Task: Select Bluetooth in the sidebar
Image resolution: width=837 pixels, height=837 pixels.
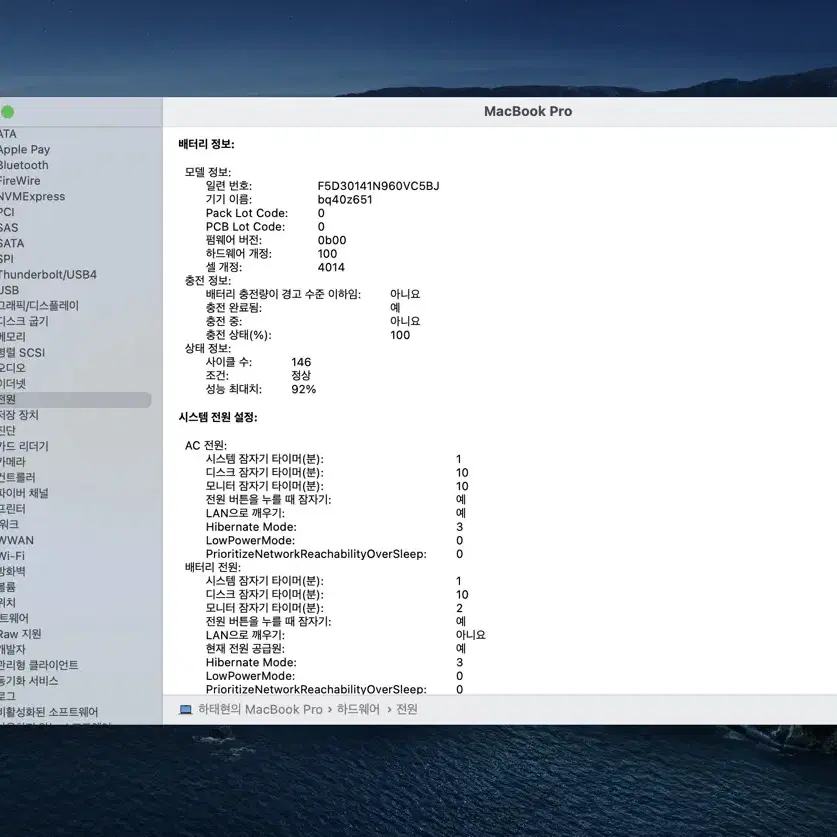Action: point(24,165)
